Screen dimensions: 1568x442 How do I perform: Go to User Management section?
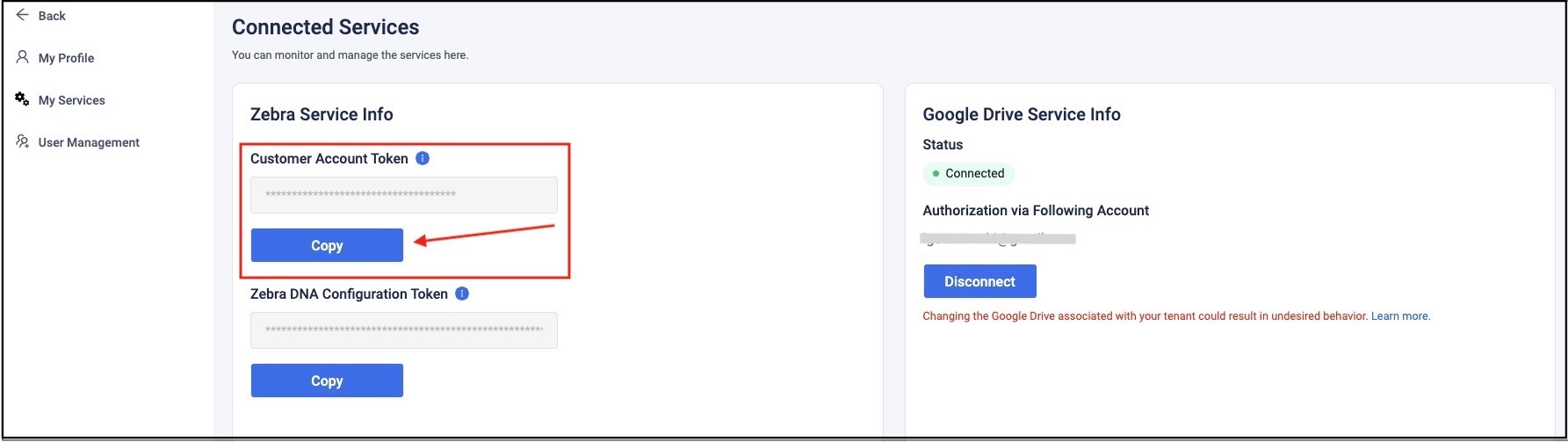pyautogui.click(x=89, y=142)
